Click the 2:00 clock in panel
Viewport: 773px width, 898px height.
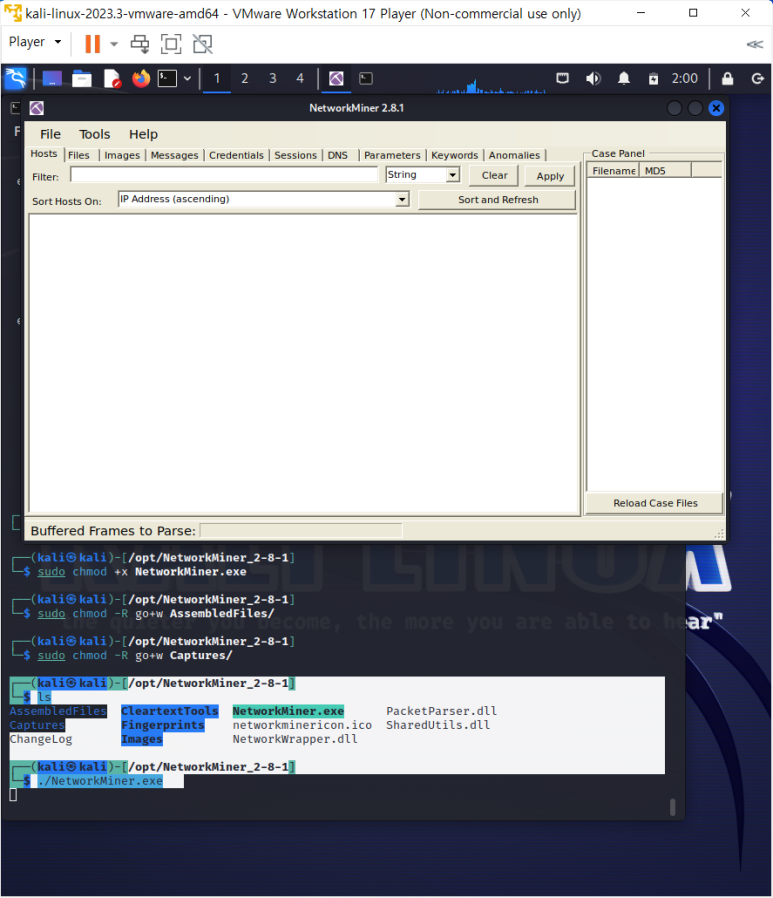click(x=684, y=78)
